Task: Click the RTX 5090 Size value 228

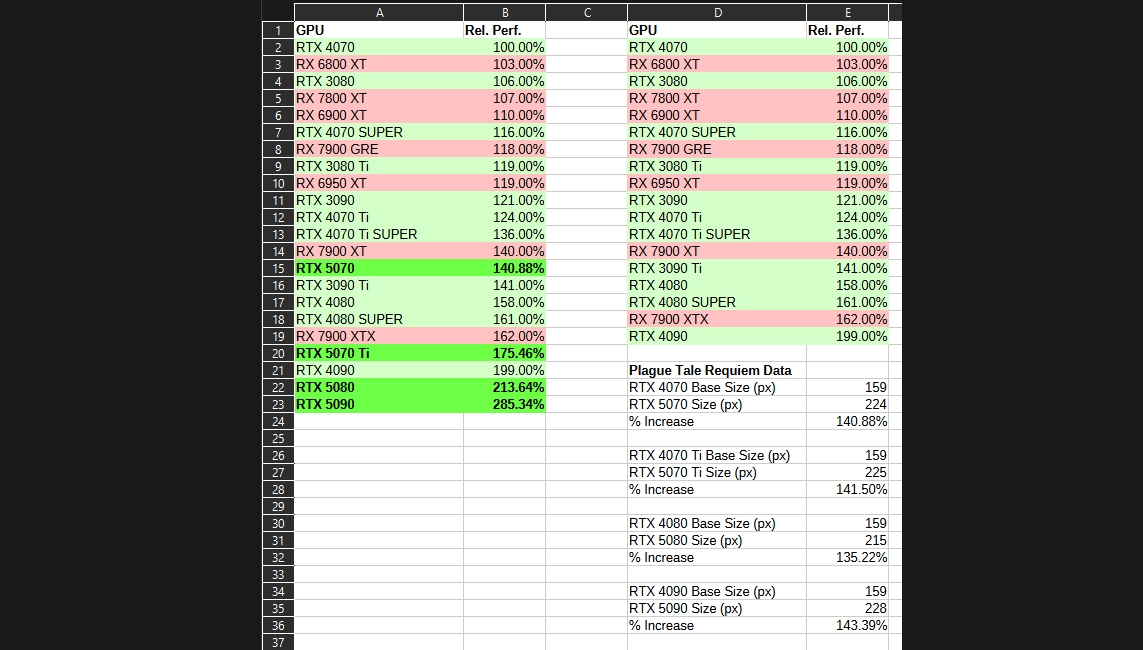Action: tap(847, 608)
